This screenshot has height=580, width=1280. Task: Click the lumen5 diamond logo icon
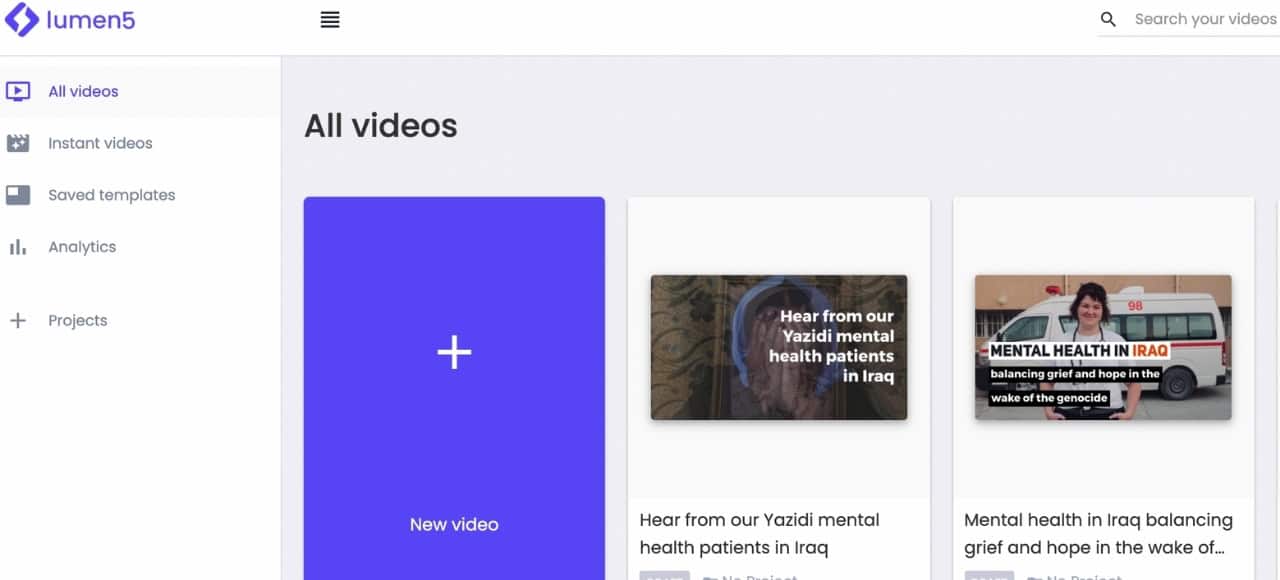(21, 20)
